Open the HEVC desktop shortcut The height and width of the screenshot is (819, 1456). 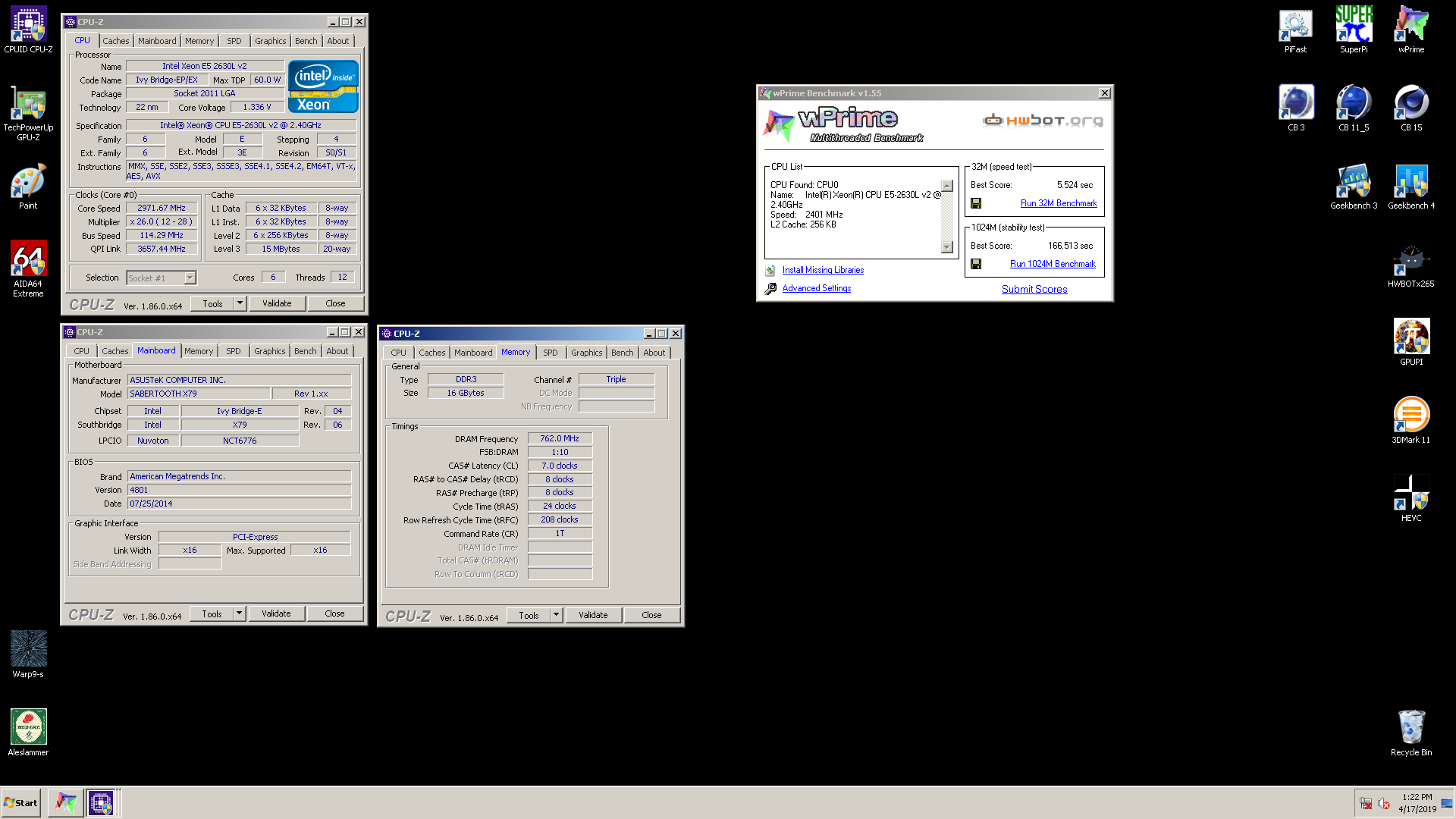tap(1411, 498)
